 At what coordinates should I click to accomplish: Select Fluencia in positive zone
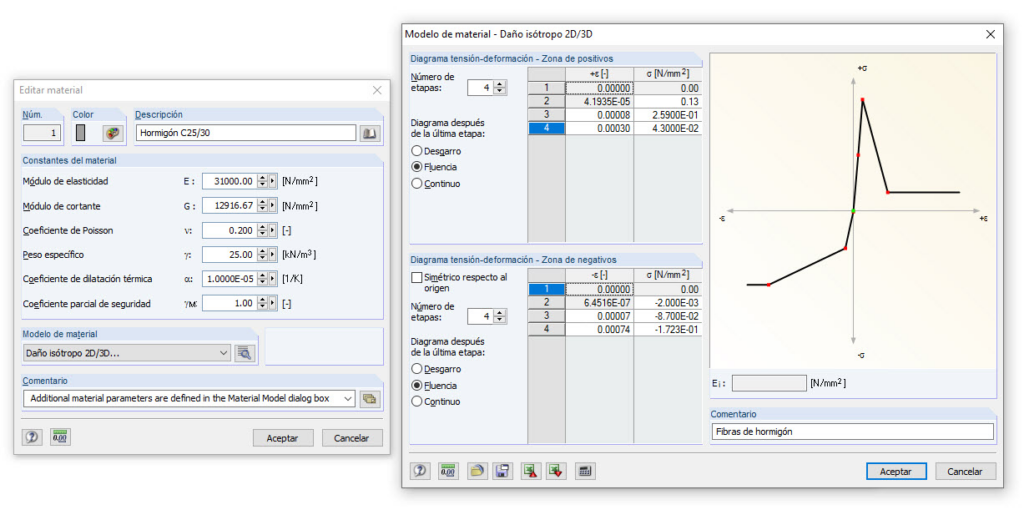click(417, 167)
